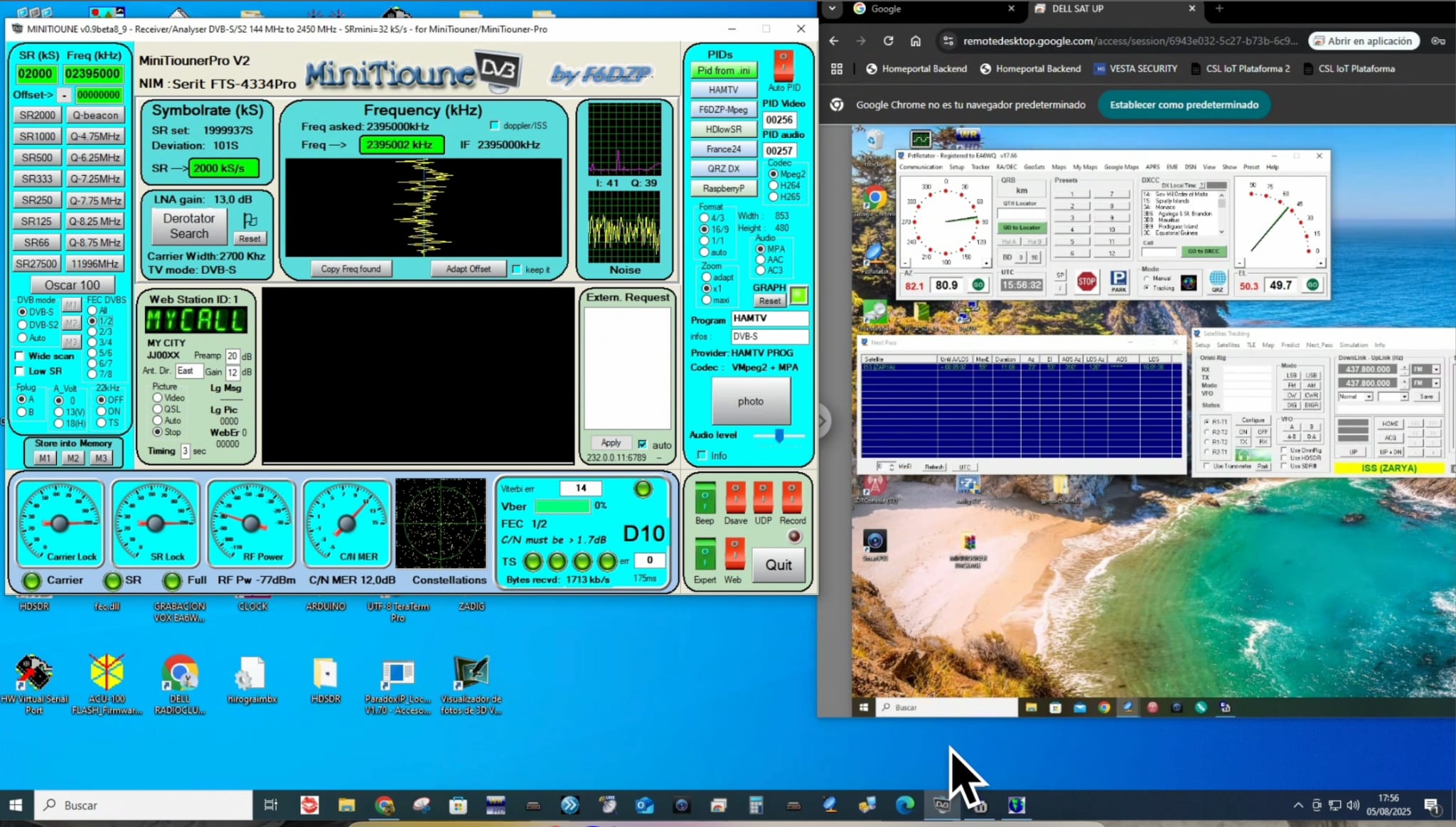Switch to the DELL SAT UP tab
1456x827 pixels.
(1114, 9)
